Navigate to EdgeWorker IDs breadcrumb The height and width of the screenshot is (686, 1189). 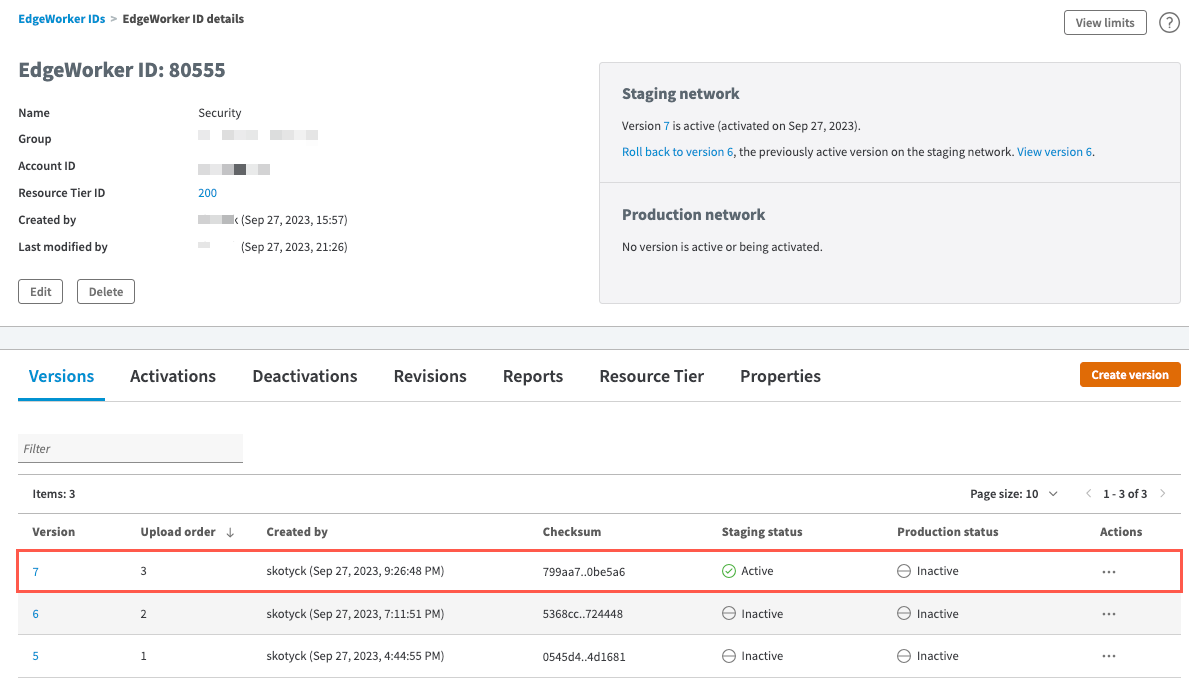click(61, 19)
